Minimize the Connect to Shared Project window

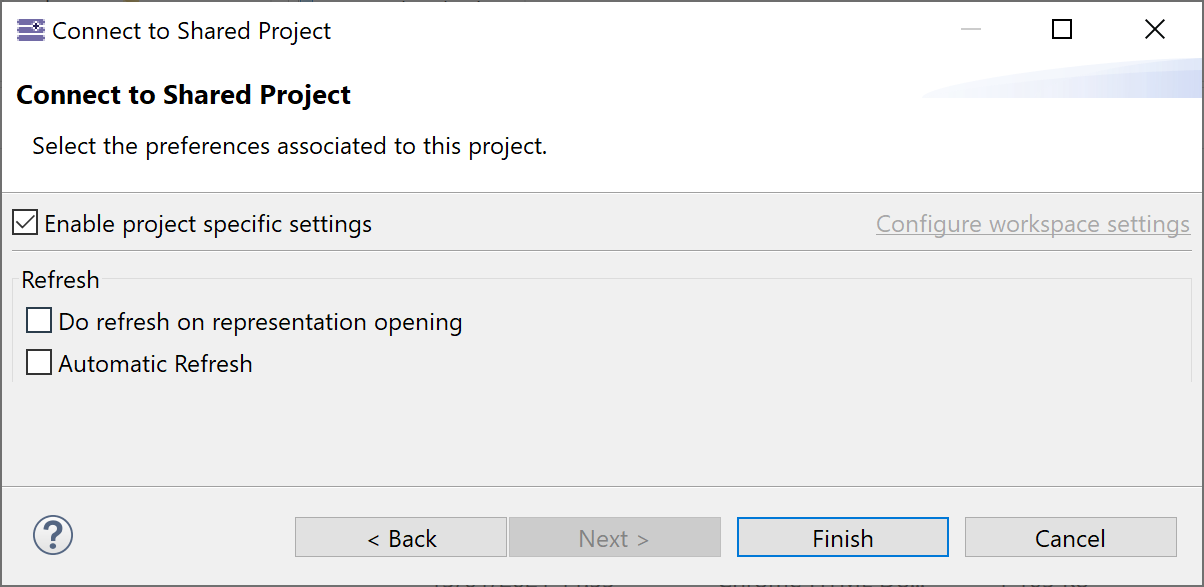tap(970, 30)
